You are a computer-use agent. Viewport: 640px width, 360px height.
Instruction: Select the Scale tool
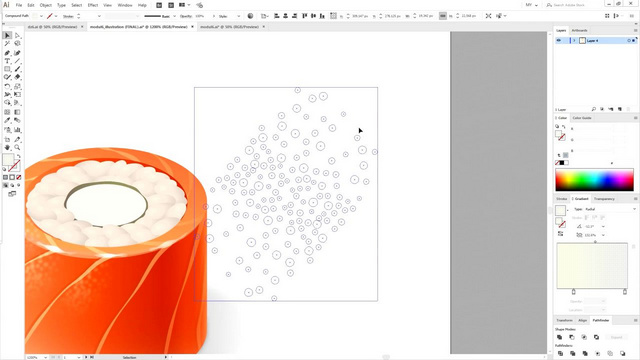pyautogui.click(x=17, y=87)
